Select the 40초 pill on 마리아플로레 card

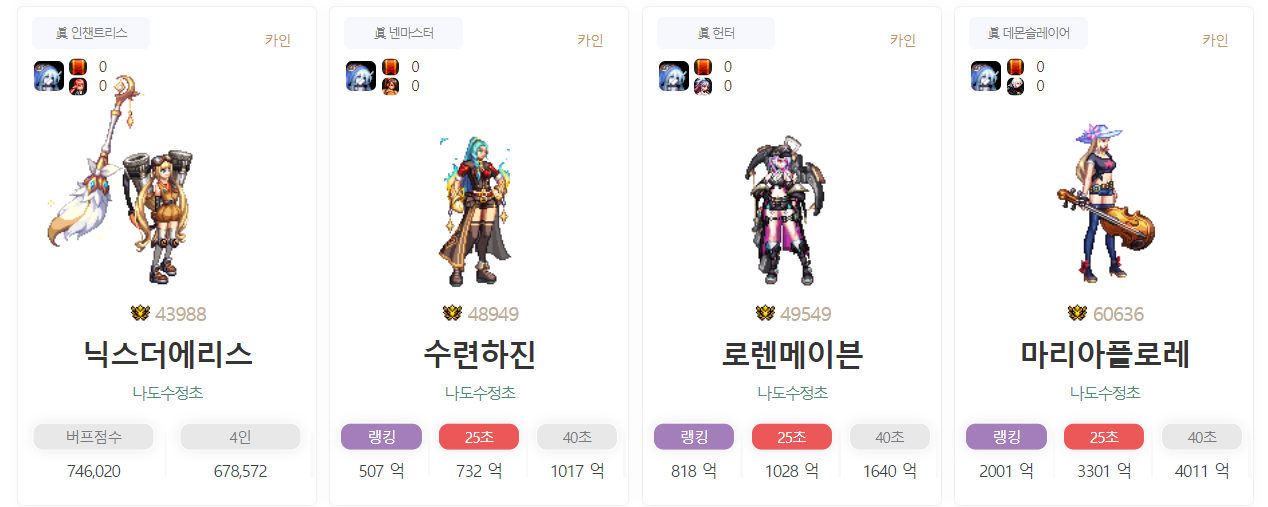coord(1202,437)
